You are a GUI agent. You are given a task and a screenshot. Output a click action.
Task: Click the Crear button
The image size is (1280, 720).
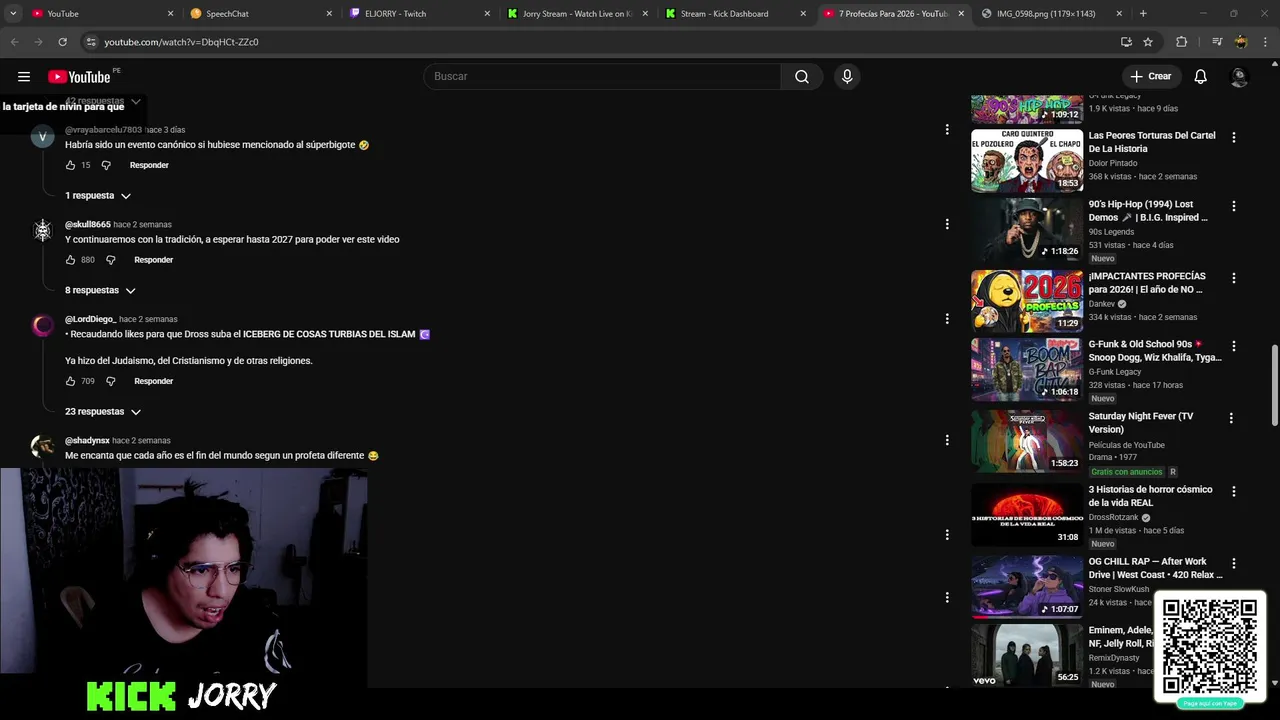1150,77
